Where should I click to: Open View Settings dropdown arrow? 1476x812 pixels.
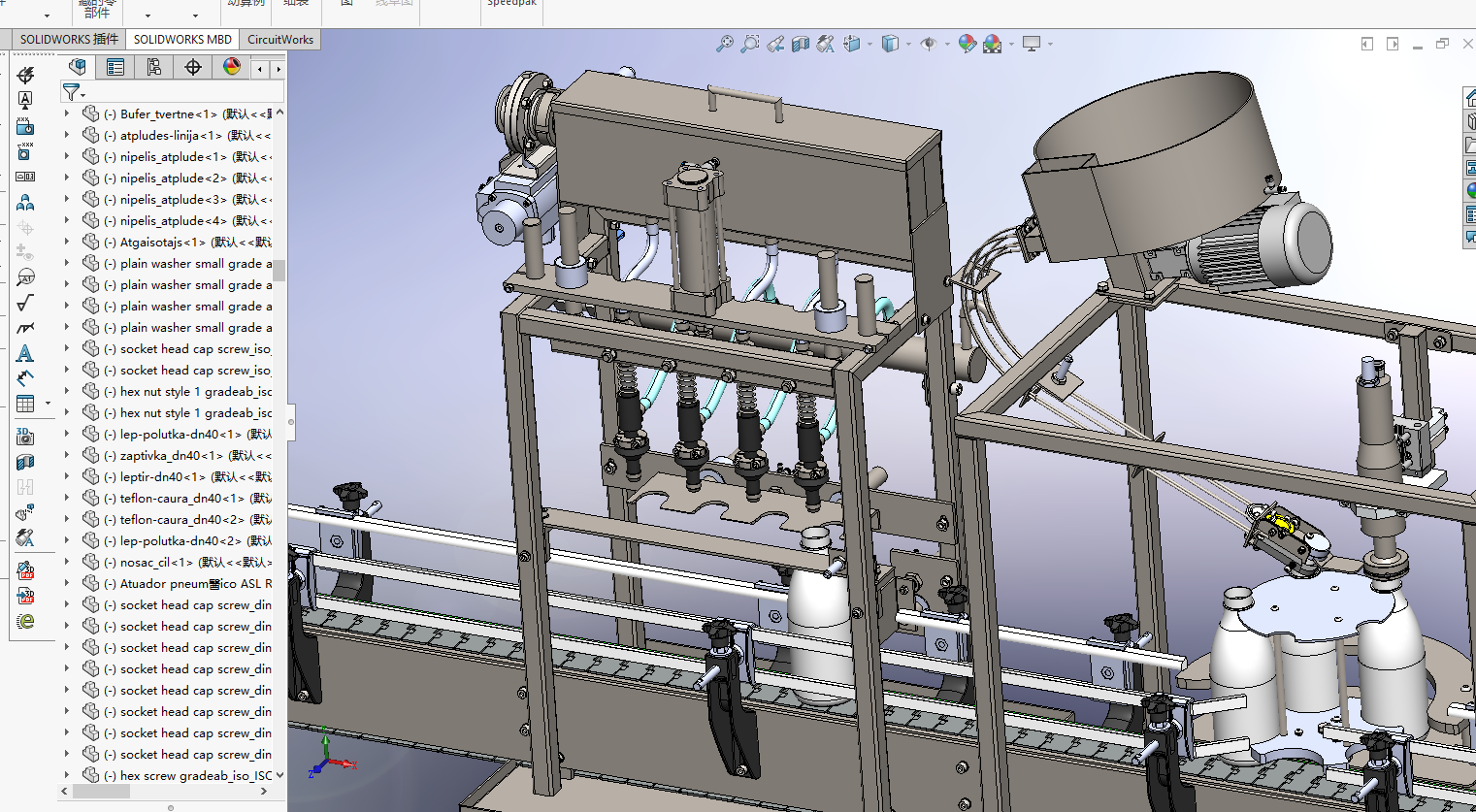1050,44
